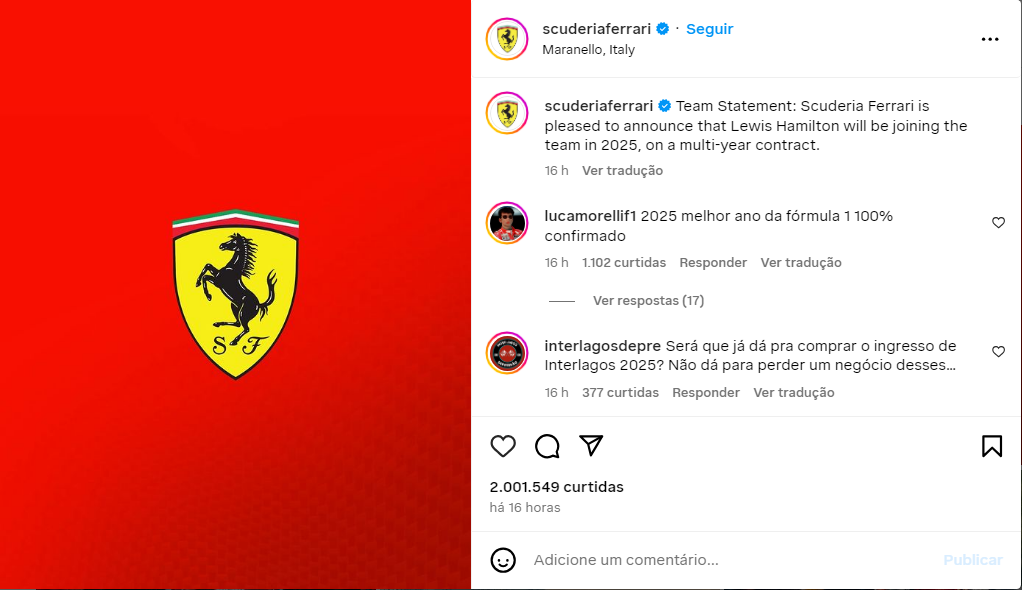Show who liked: 2.001.549 curtidas
The height and width of the screenshot is (590, 1022).
coord(557,487)
